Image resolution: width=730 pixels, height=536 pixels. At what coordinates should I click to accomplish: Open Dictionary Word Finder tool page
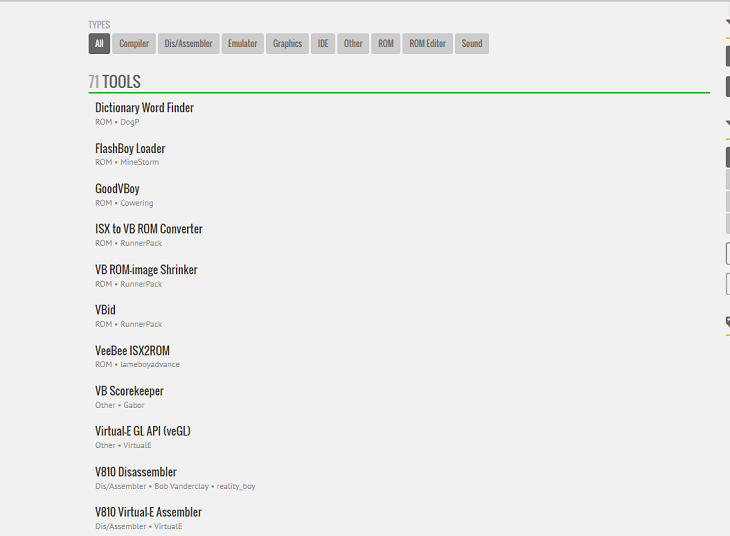[144, 108]
